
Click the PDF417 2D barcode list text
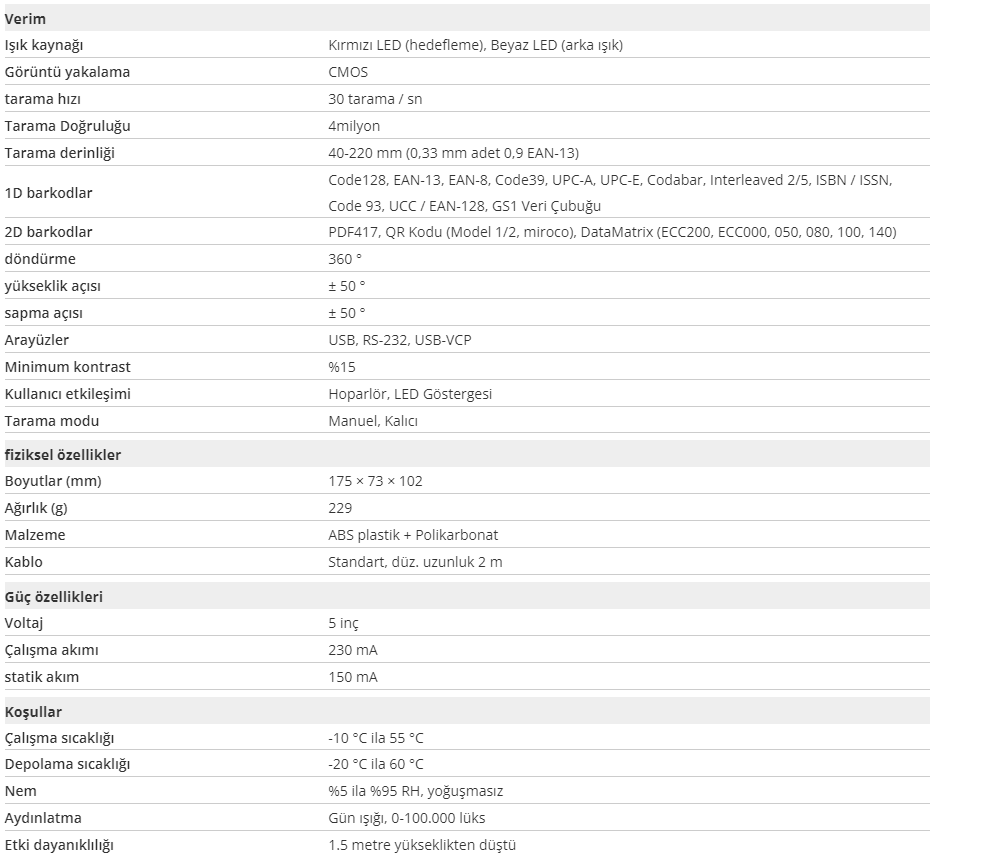612,232
